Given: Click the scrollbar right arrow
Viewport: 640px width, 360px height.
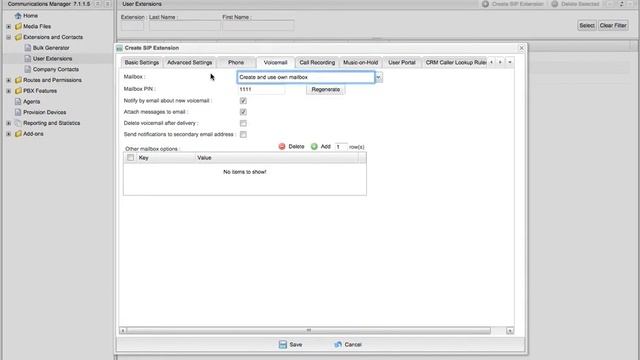Looking at the screenshot, I should pyautogui.click(x=510, y=331).
